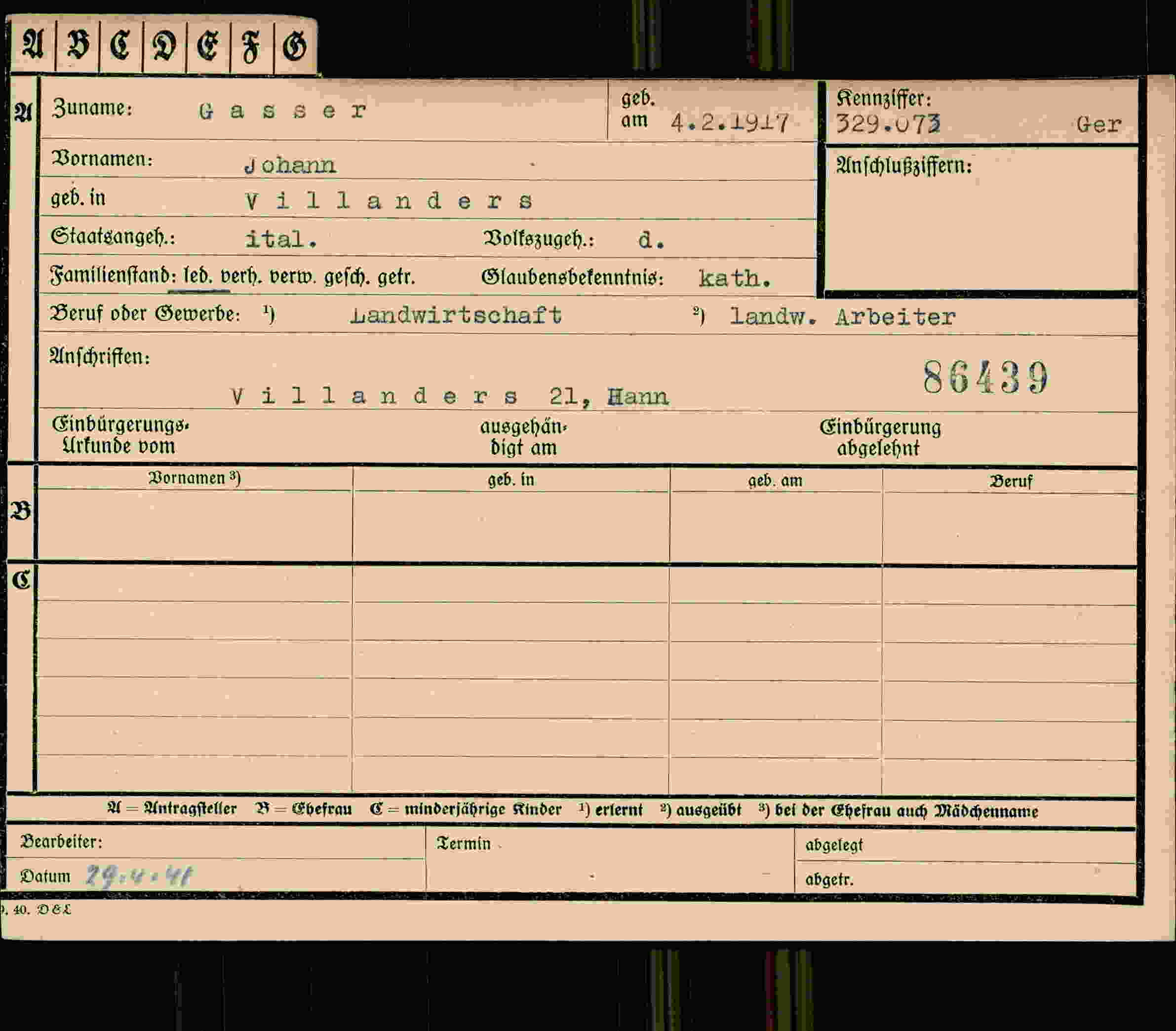Click the birth date '4.2.1917'
The width and height of the screenshot is (1176, 1031).
coord(730,122)
